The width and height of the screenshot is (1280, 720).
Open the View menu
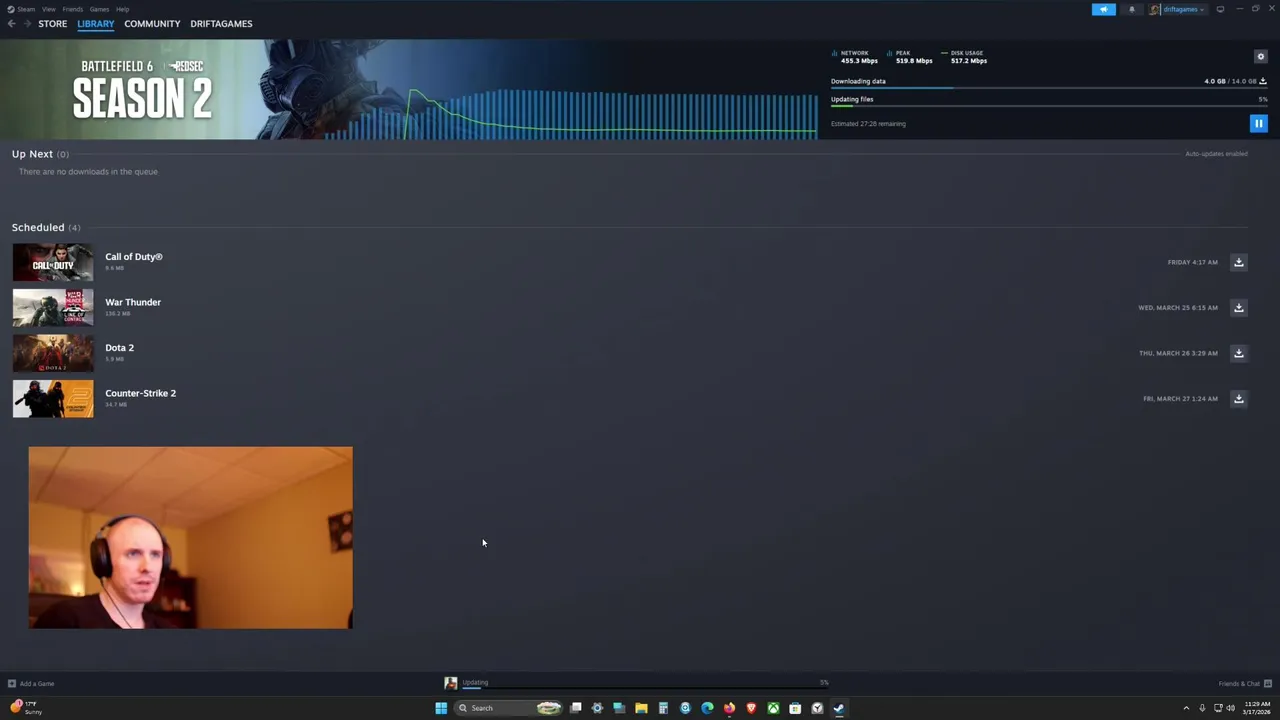point(48,9)
